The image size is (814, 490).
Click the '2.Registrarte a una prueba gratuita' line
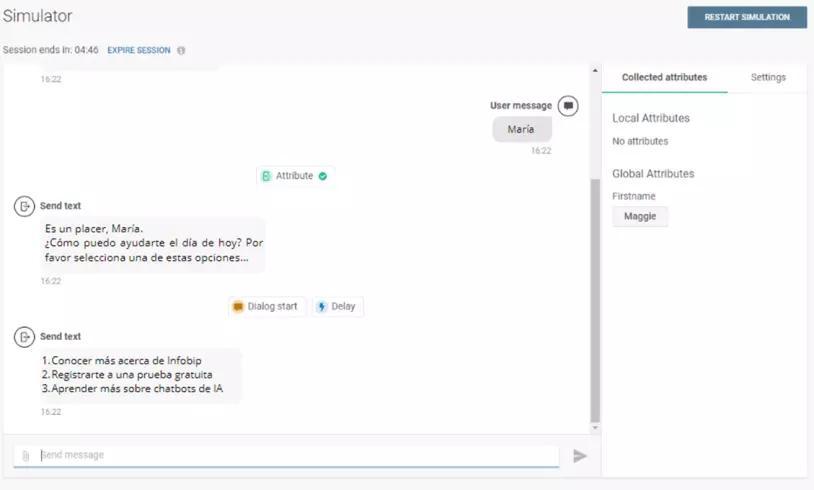[127, 374]
